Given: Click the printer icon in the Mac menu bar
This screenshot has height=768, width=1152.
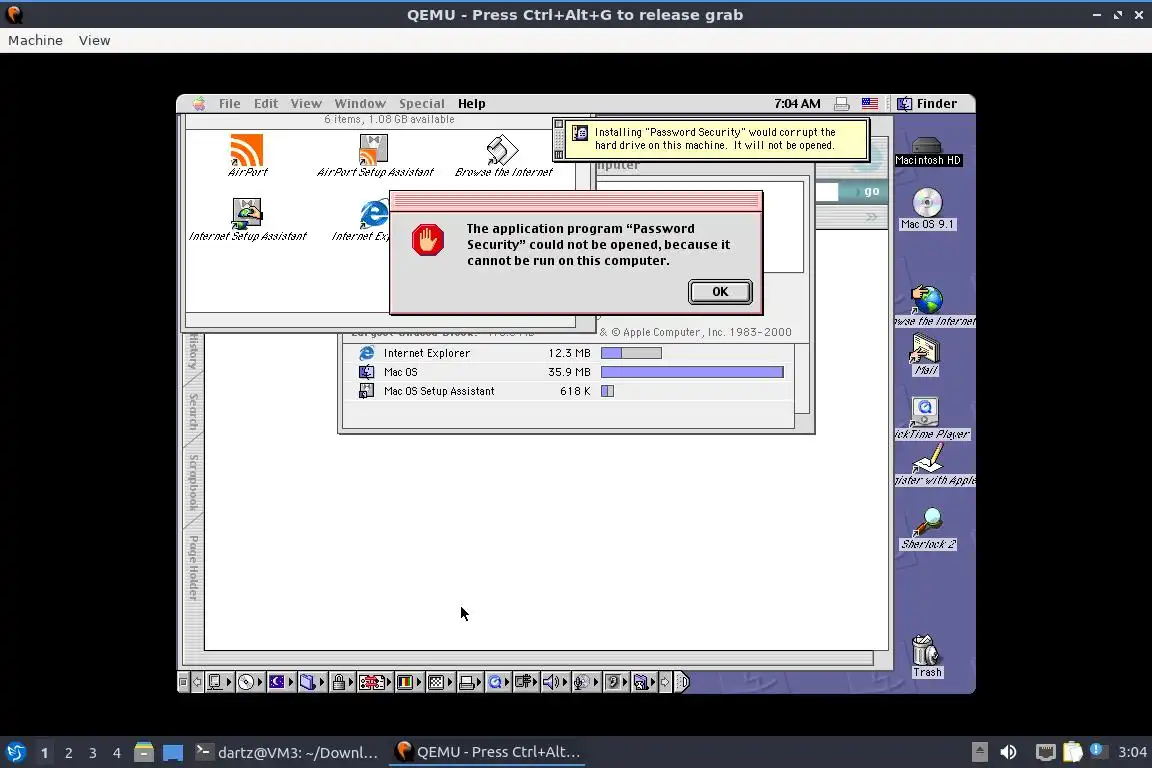Looking at the screenshot, I should point(842,104).
